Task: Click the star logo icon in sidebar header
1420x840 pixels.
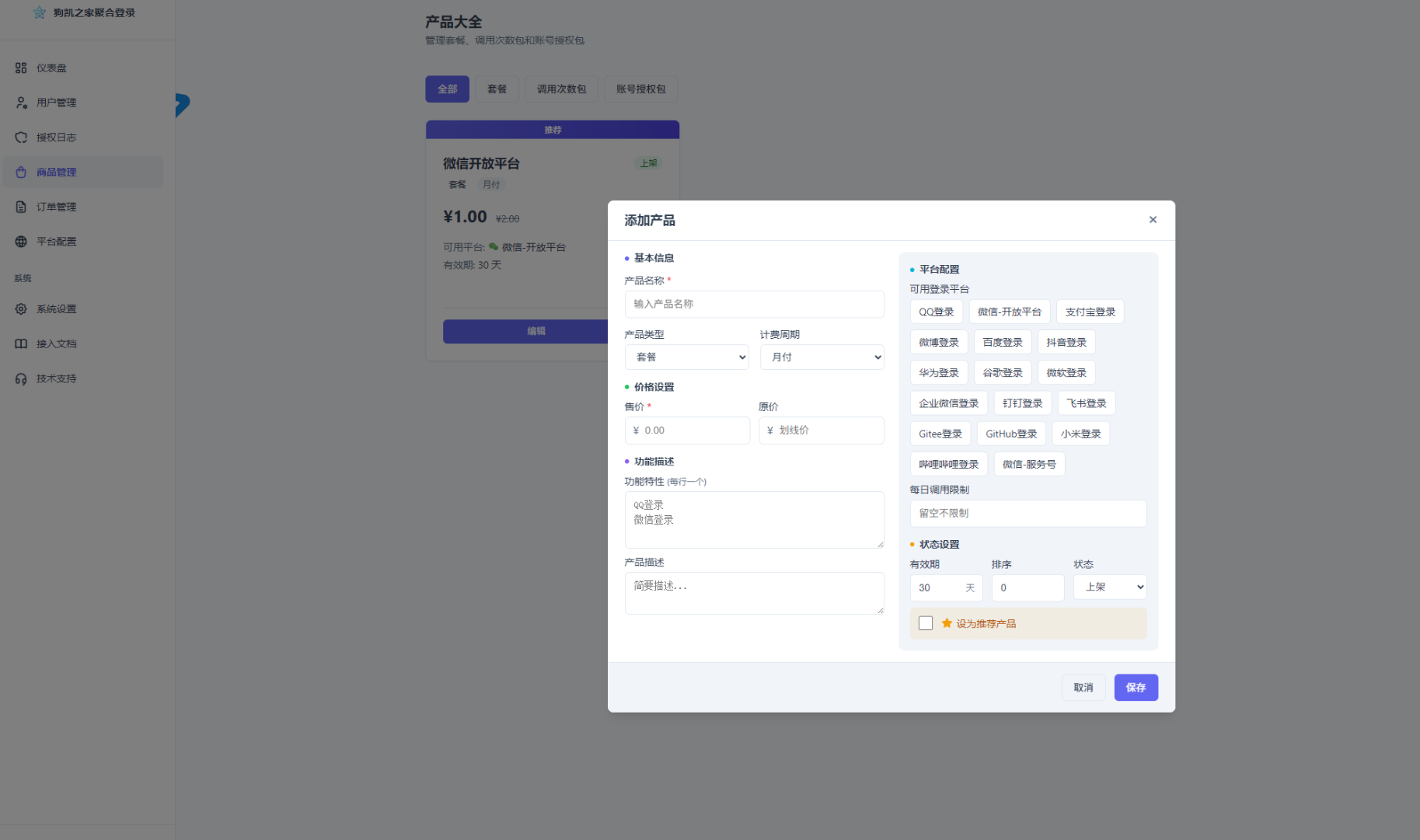Action: coord(40,12)
